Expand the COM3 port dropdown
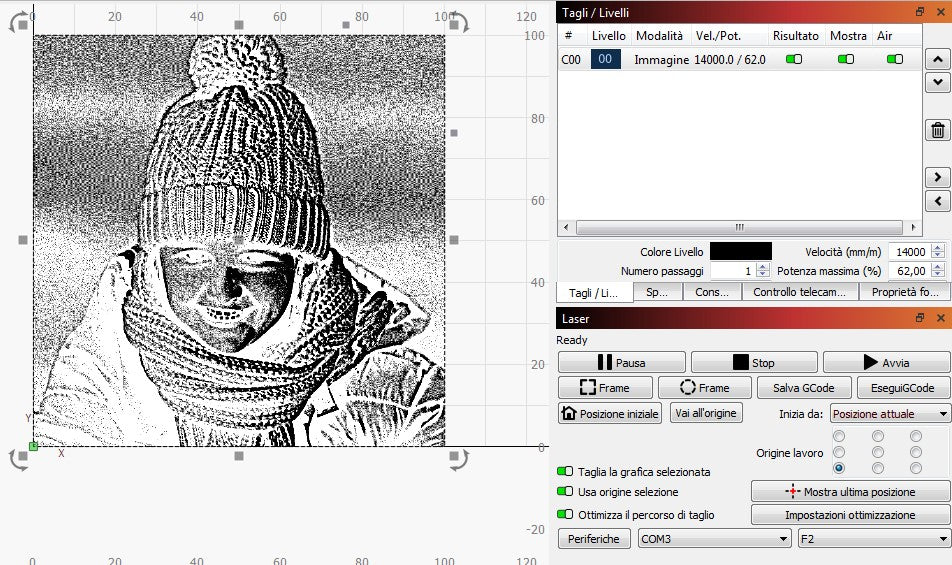Viewport: 952px width, 565px height. [x=714, y=539]
